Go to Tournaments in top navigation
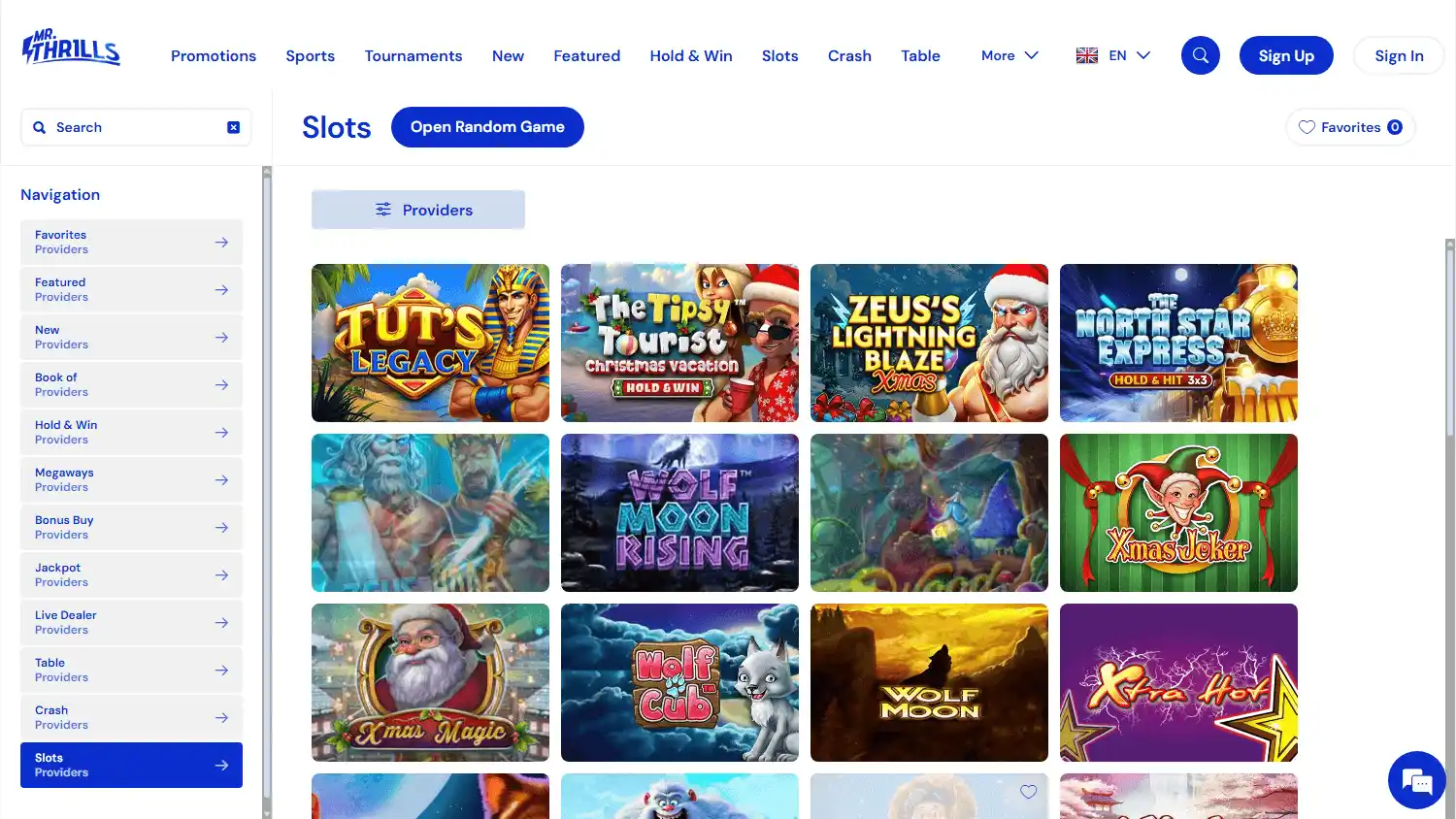The height and width of the screenshot is (819, 1456). point(414,55)
